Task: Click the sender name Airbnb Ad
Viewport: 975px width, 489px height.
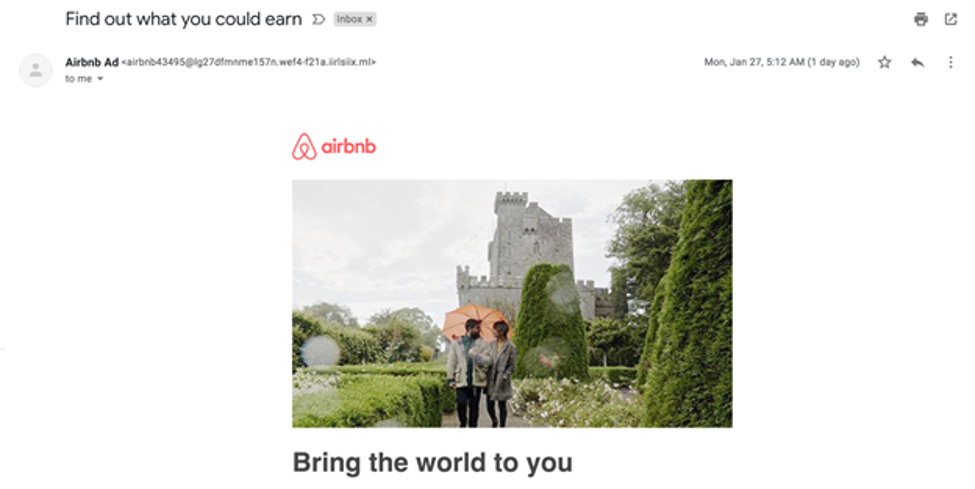Action: 91,62
